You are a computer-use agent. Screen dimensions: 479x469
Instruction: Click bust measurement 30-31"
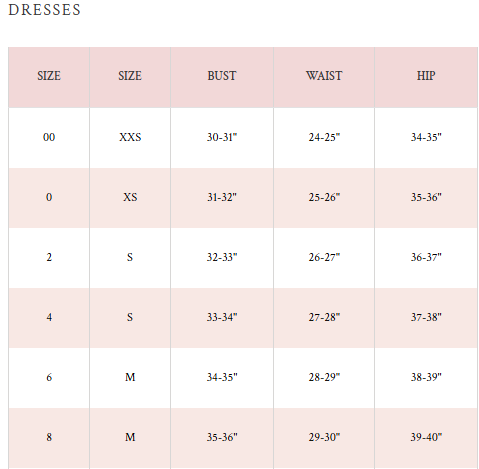pyautogui.click(x=222, y=137)
